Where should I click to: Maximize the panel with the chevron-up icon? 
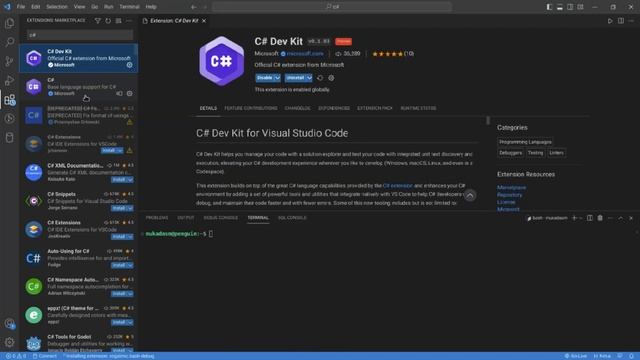point(620,218)
